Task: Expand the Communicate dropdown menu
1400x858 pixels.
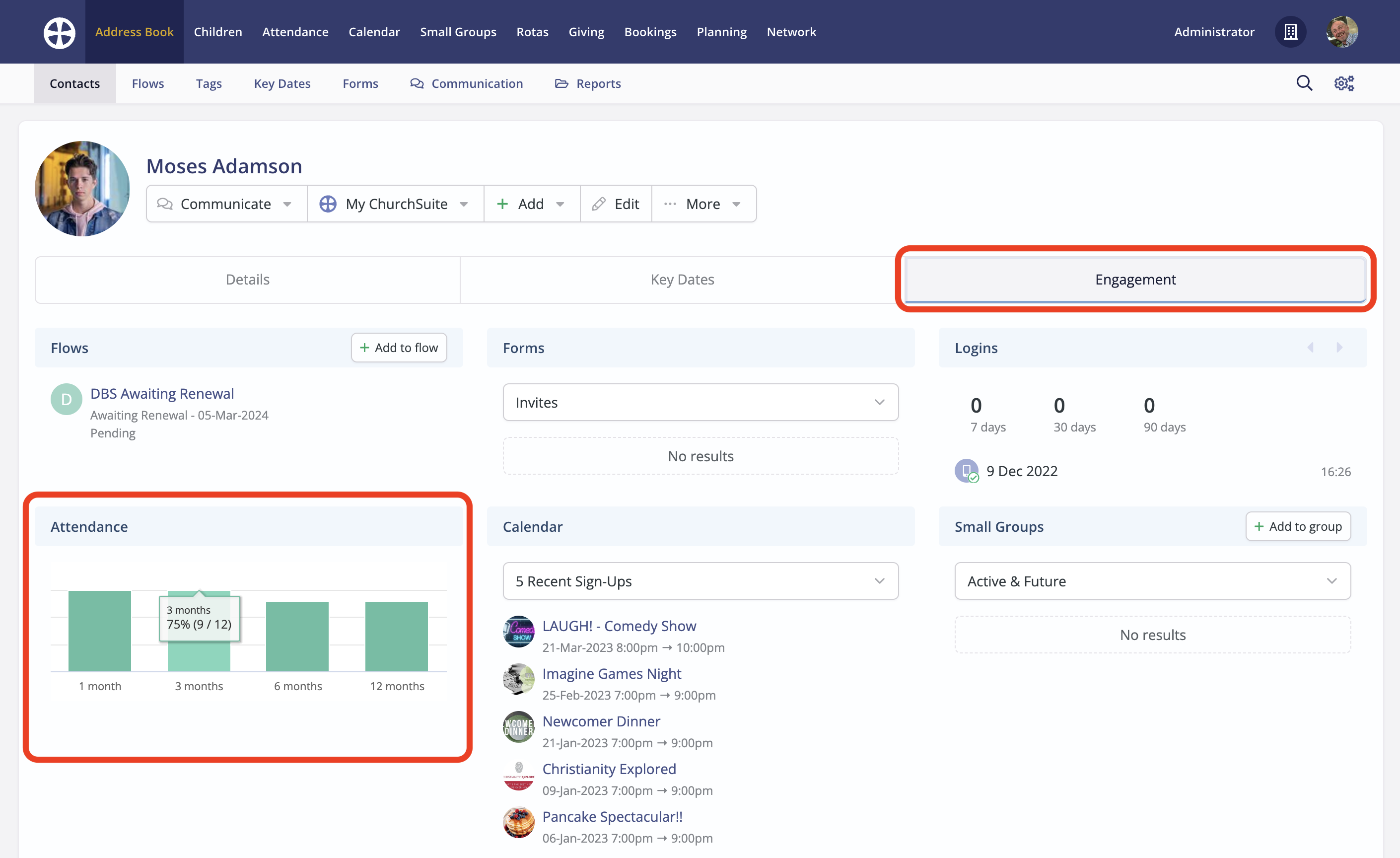Action: point(225,204)
